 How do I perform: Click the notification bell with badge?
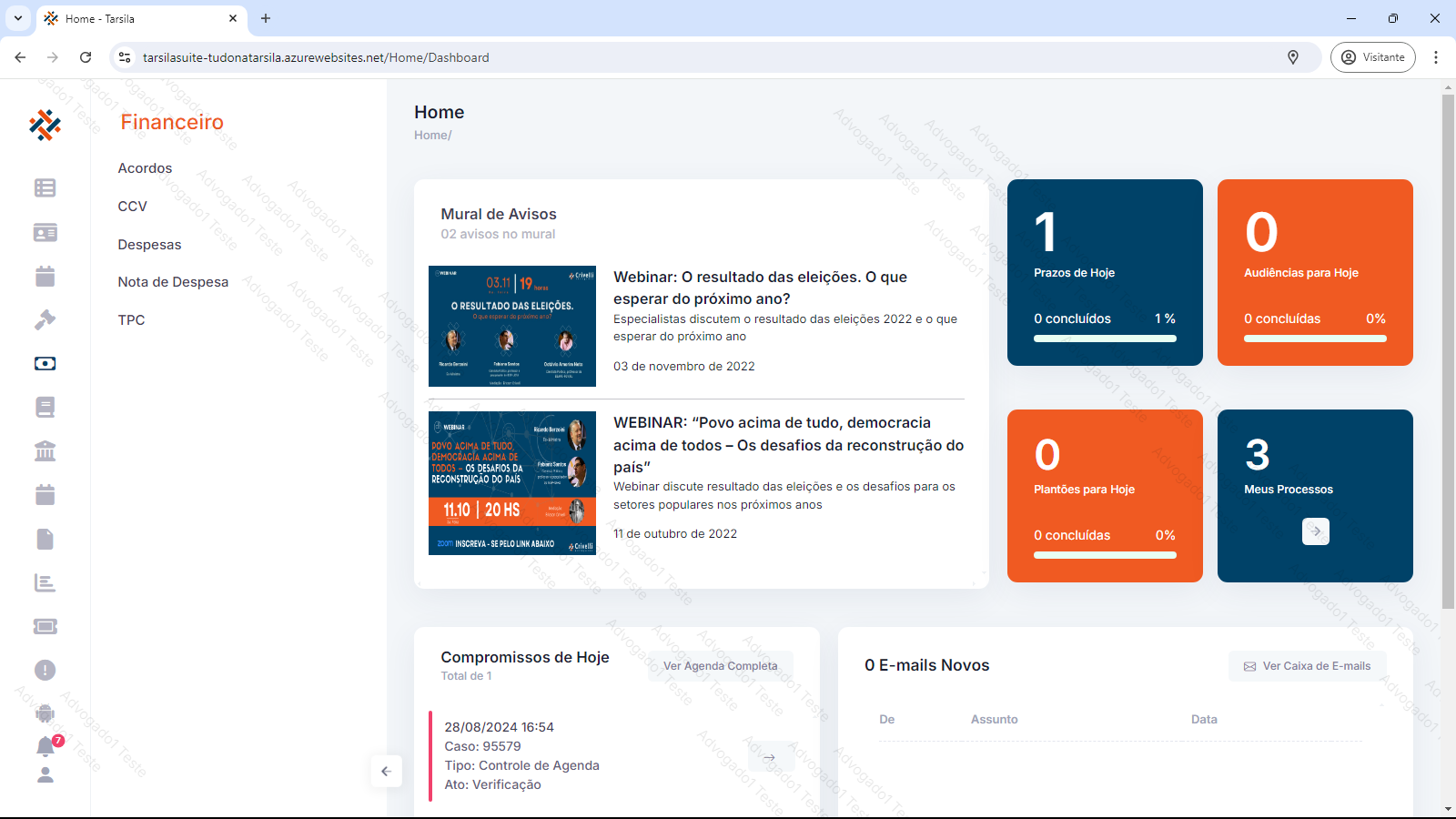coord(45,746)
